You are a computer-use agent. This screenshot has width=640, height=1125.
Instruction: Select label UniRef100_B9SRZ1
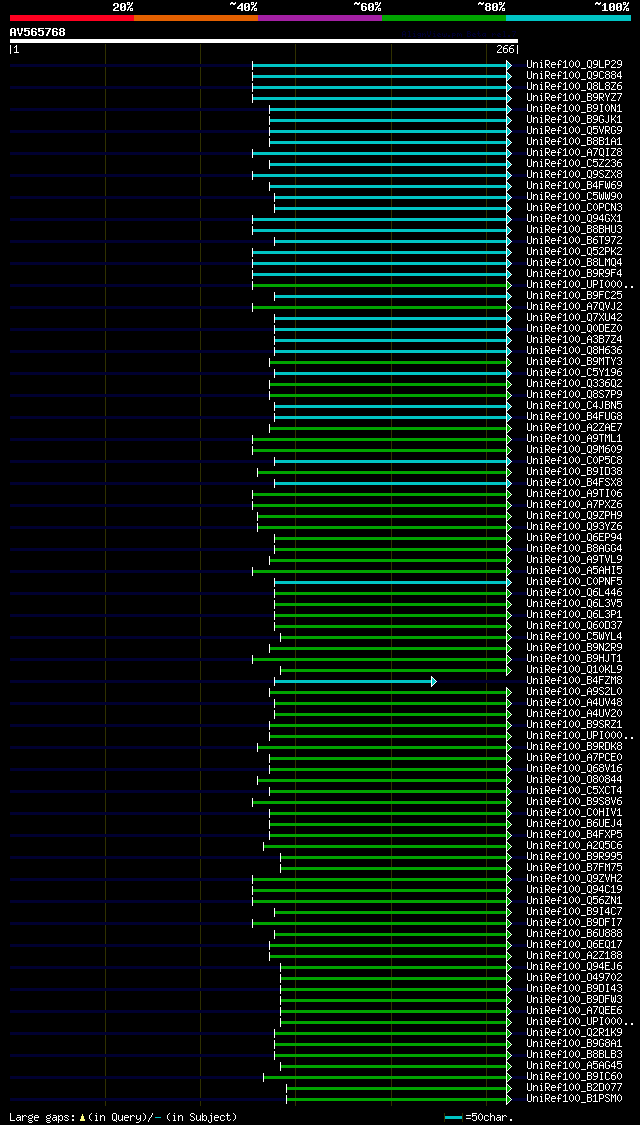[x=574, y=725]
